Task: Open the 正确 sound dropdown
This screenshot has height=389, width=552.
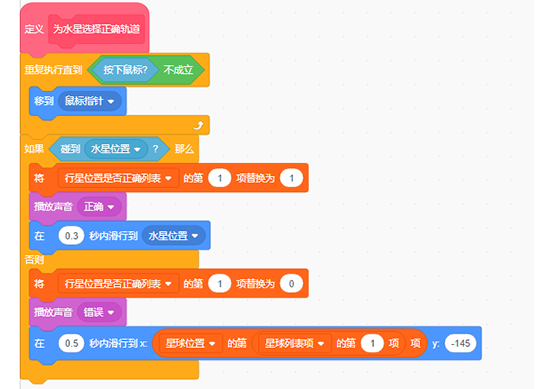Action: 99,207
